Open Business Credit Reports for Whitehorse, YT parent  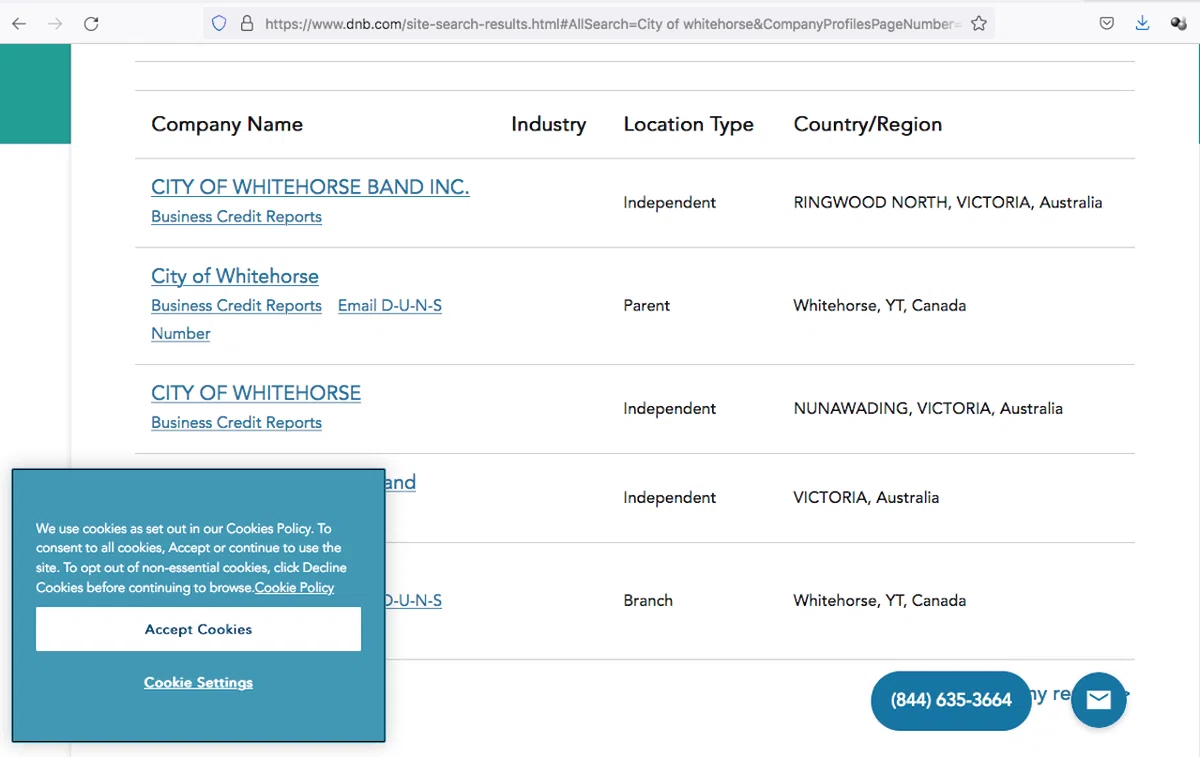pyautogui.click(x=236, y=305)
